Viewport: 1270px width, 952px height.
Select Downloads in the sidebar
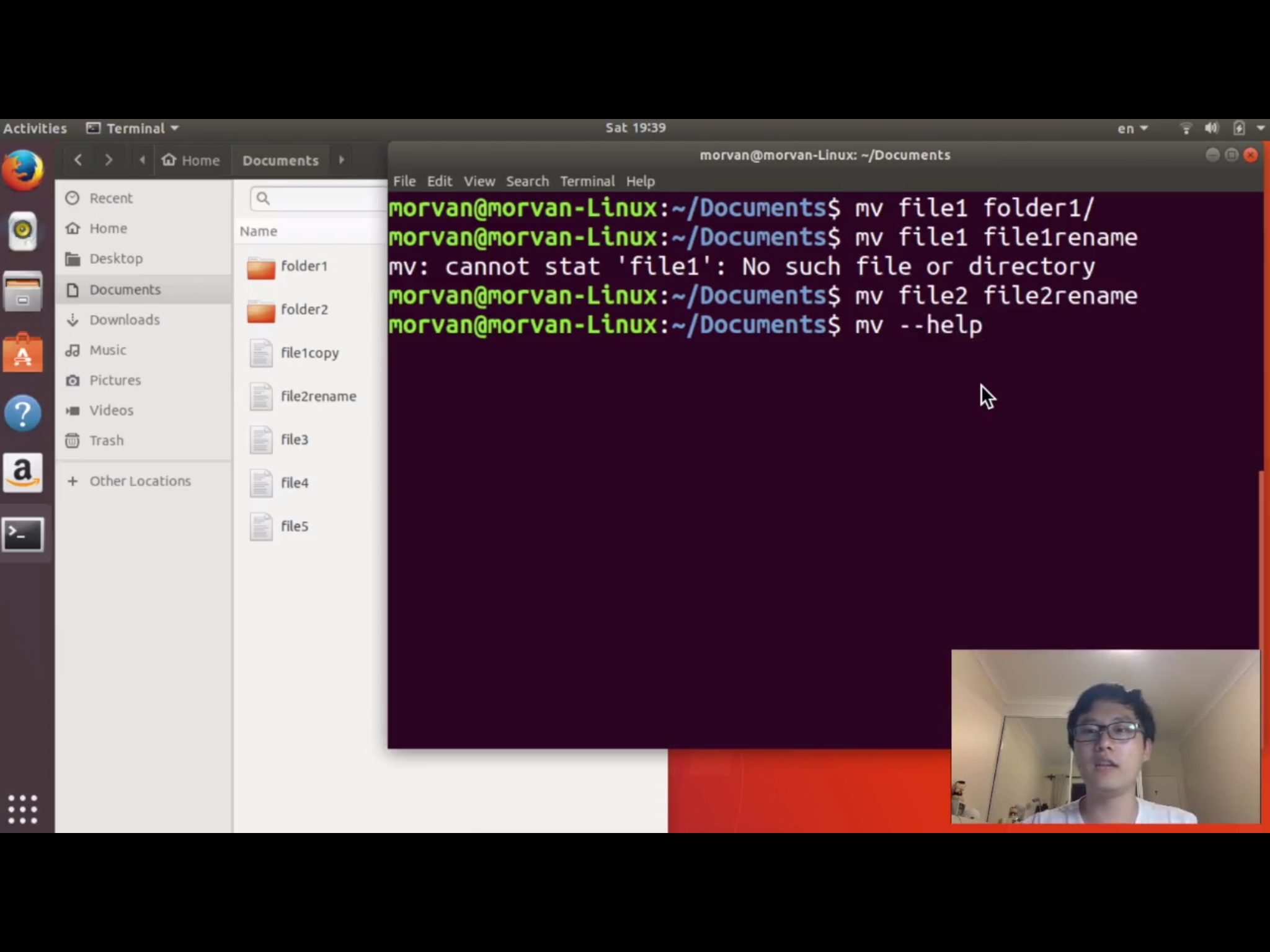point(125,320)
